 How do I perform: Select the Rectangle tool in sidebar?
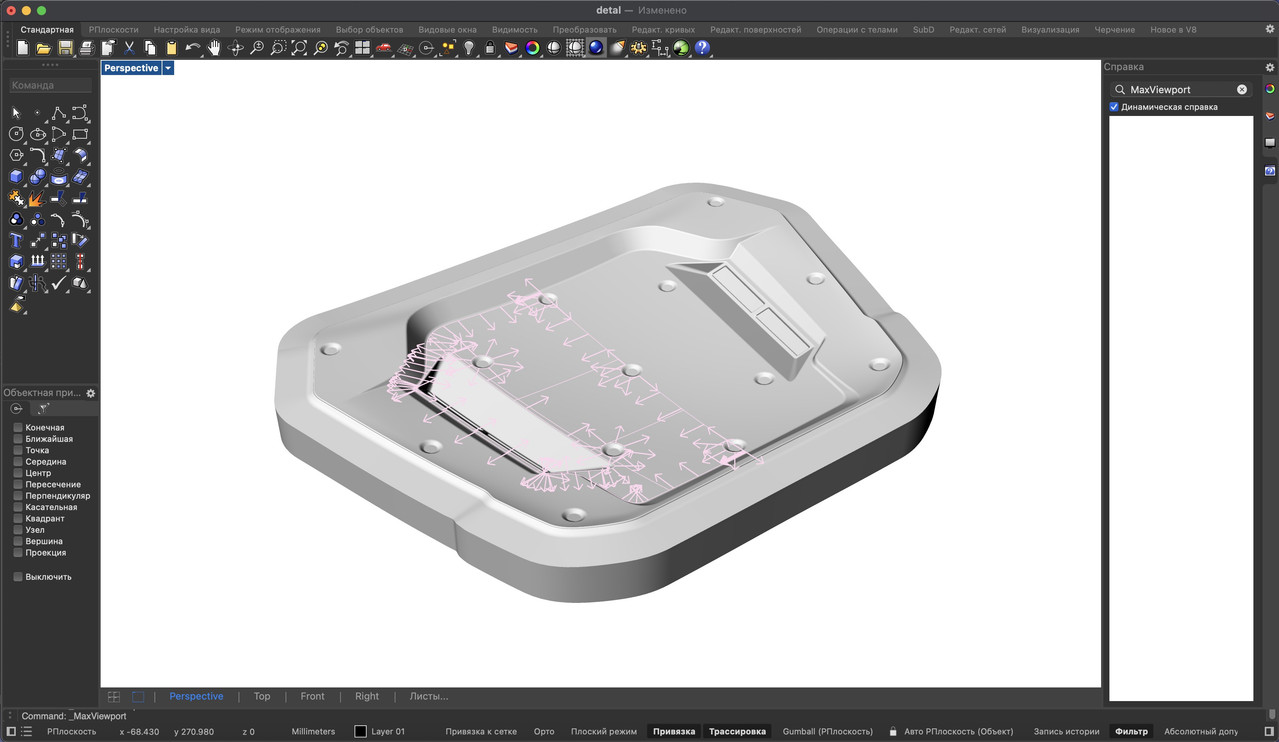coord(80,134)
